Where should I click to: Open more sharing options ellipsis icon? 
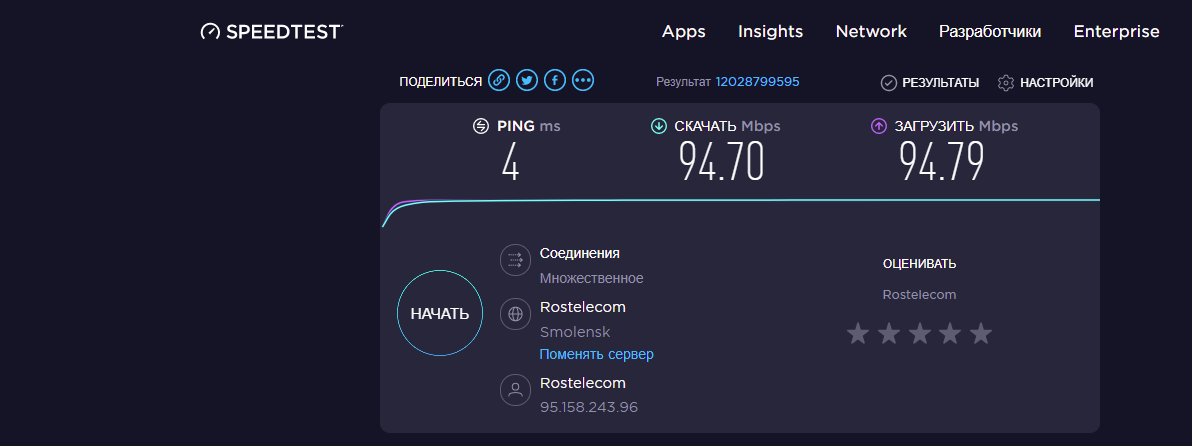point(583,80)
